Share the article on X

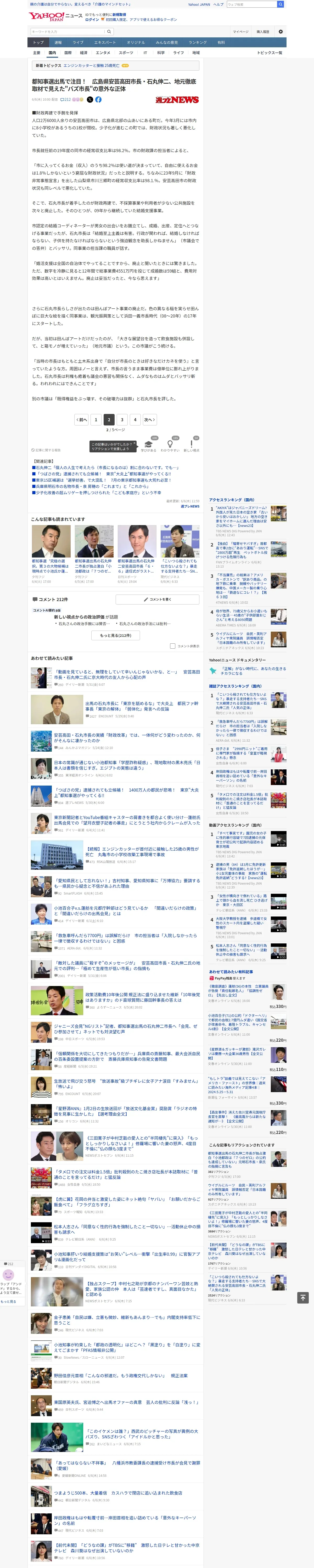90,99
